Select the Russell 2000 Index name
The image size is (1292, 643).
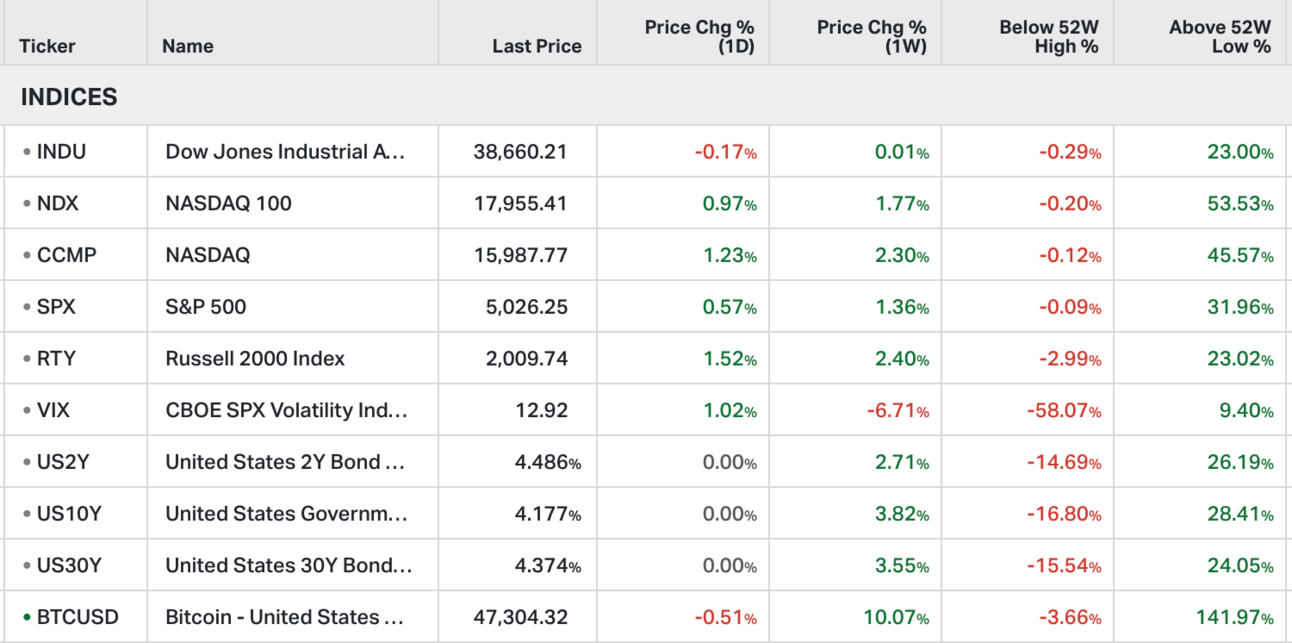[x=255, y=359]
